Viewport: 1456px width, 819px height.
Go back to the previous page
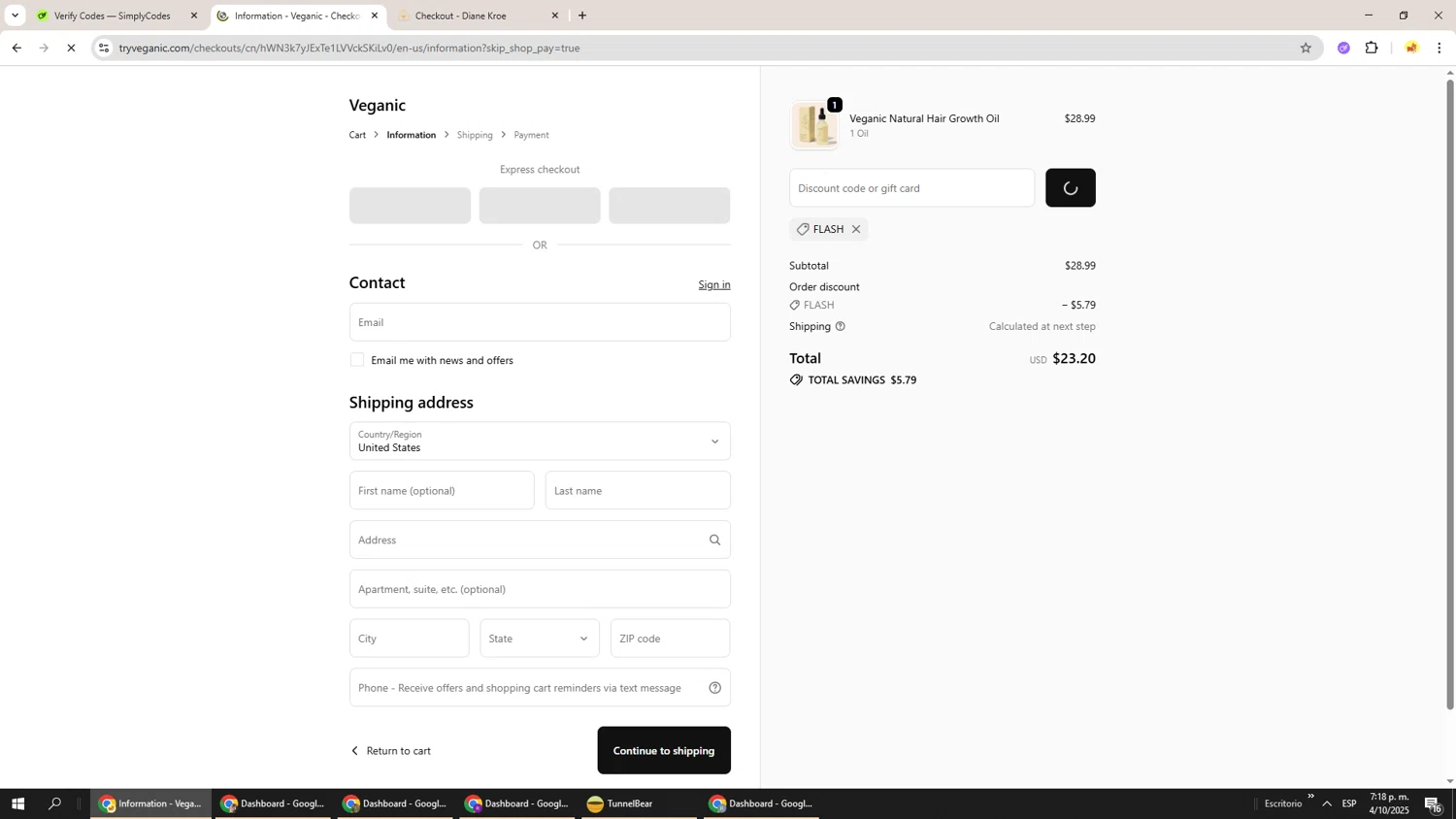click(x=17, y=48)
